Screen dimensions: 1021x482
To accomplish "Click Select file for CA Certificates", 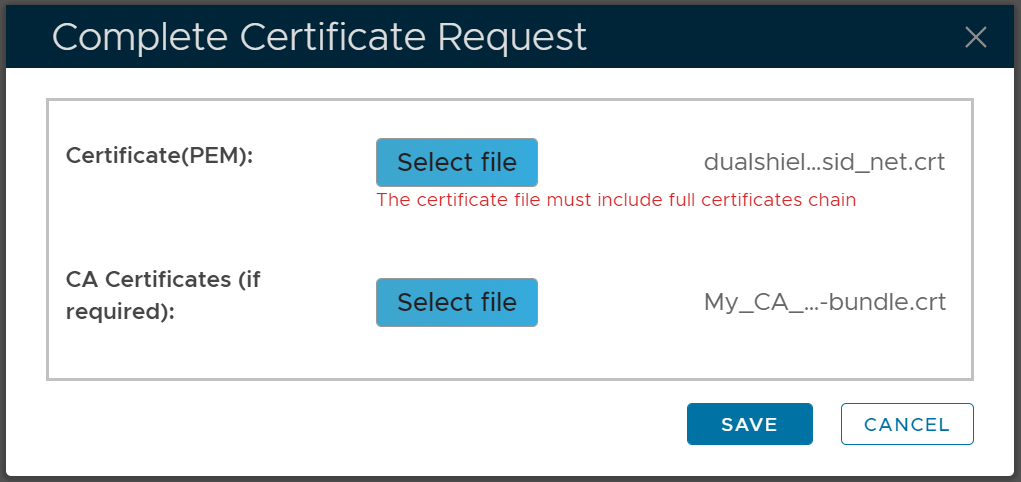I will [x=457, y=302].
